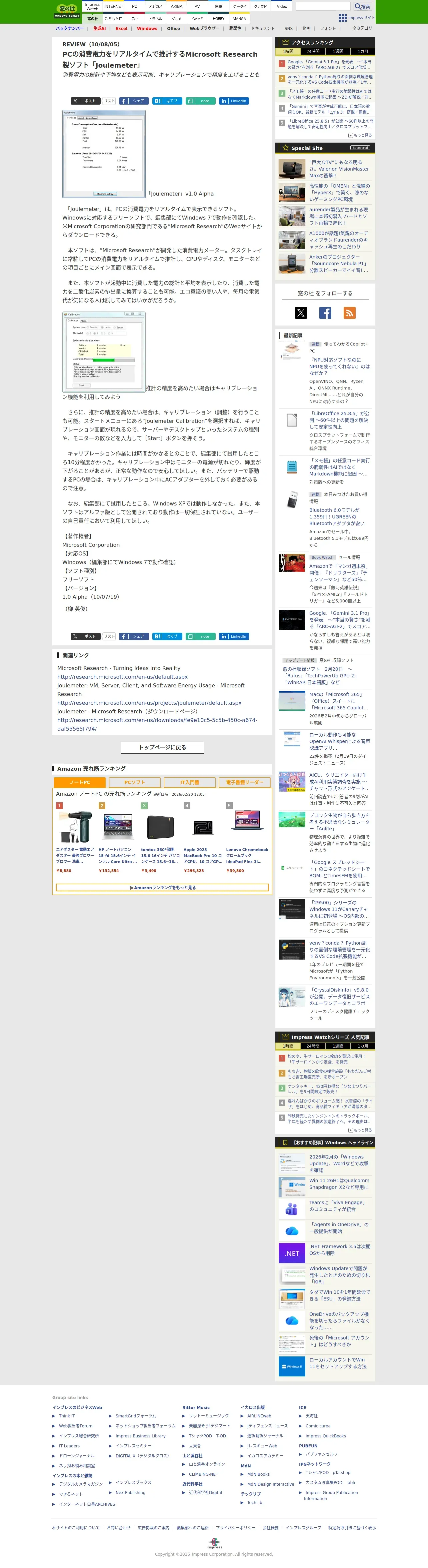Follow 窓の杜 on X icon
The image size is (428, 1568).
[301, 313]
